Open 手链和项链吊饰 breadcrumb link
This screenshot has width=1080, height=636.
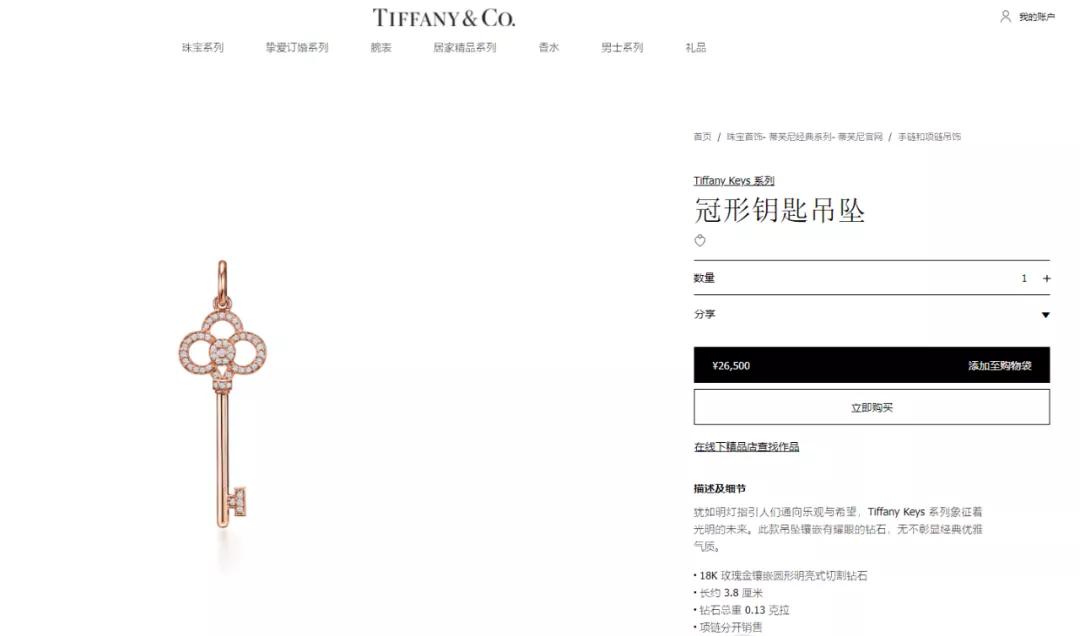coord(929,136)
